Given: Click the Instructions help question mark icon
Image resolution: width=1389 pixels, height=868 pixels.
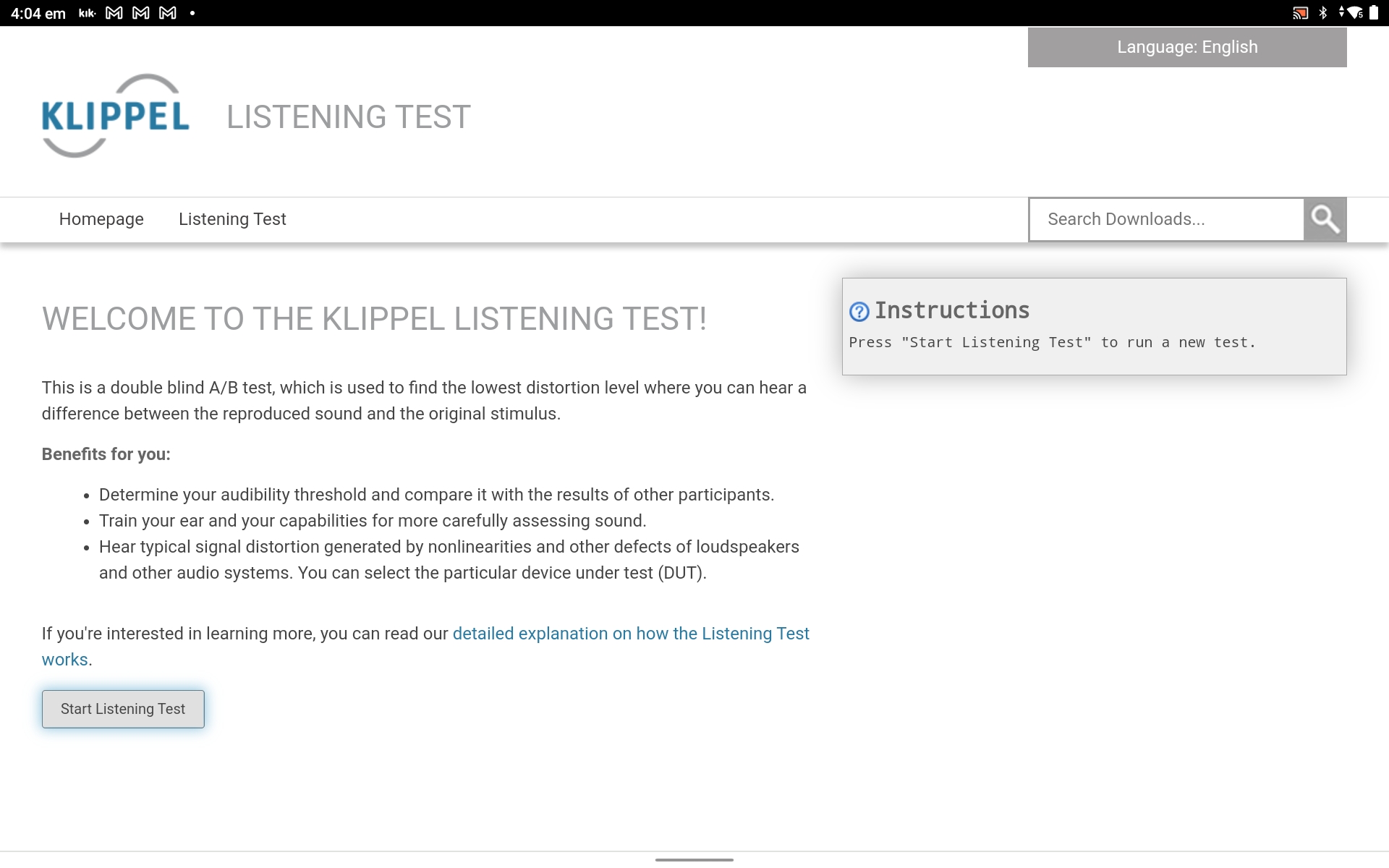Looking at the screenshot, I should tap(859, 312).
